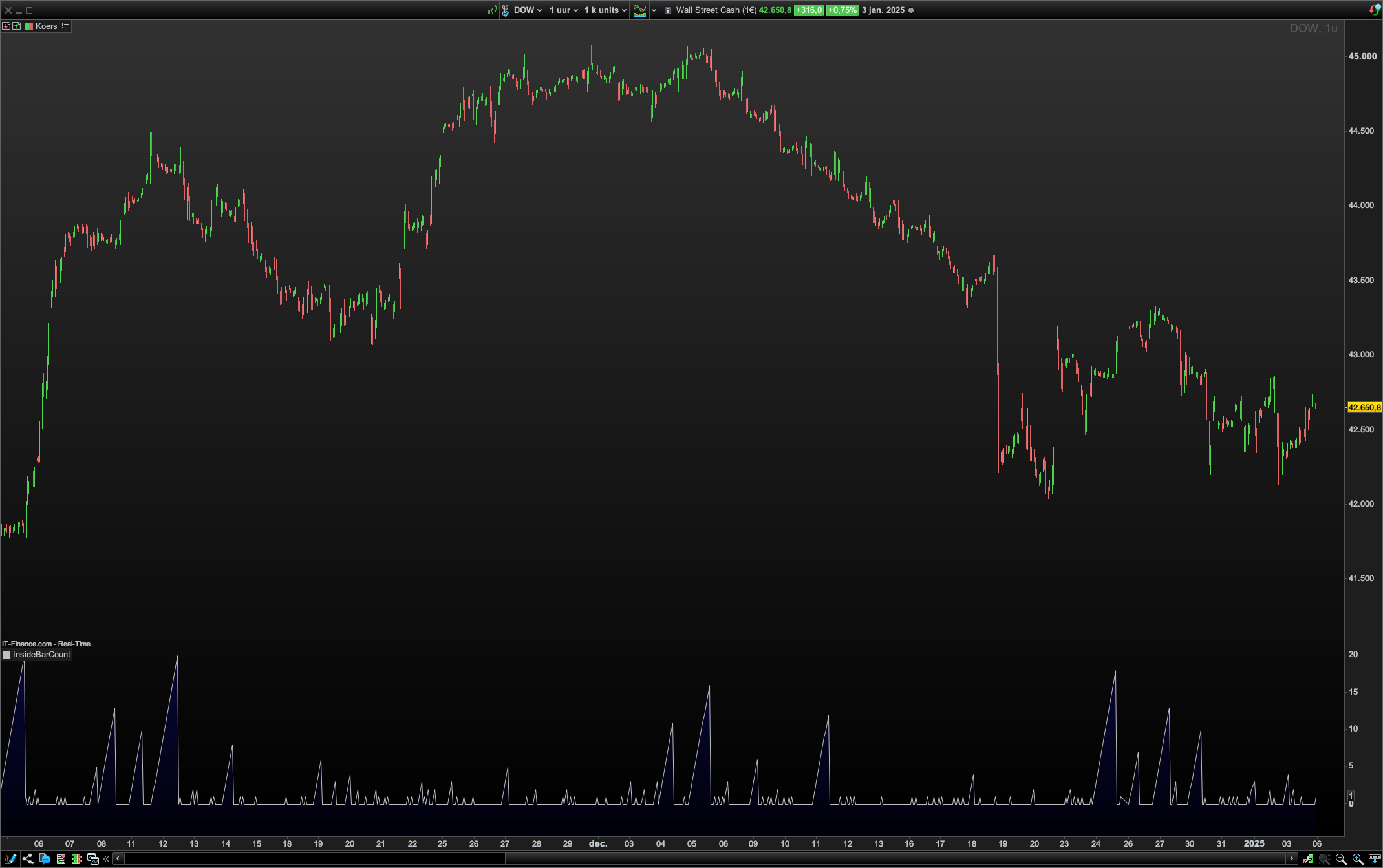The width and height of the screenshot is (1383, 868).
Task: Click the share chart icon
Action: (x=28, y=859)
